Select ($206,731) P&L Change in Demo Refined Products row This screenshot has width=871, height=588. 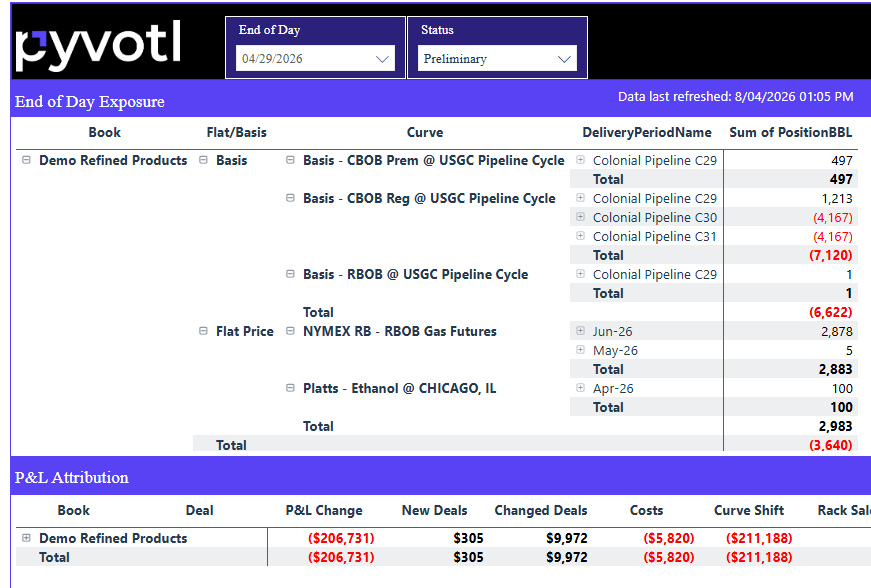click(x=341, y=538)
